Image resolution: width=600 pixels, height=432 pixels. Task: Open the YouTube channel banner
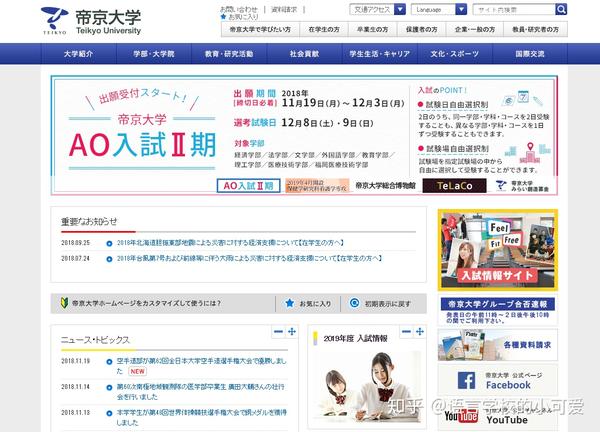point(497,415)
